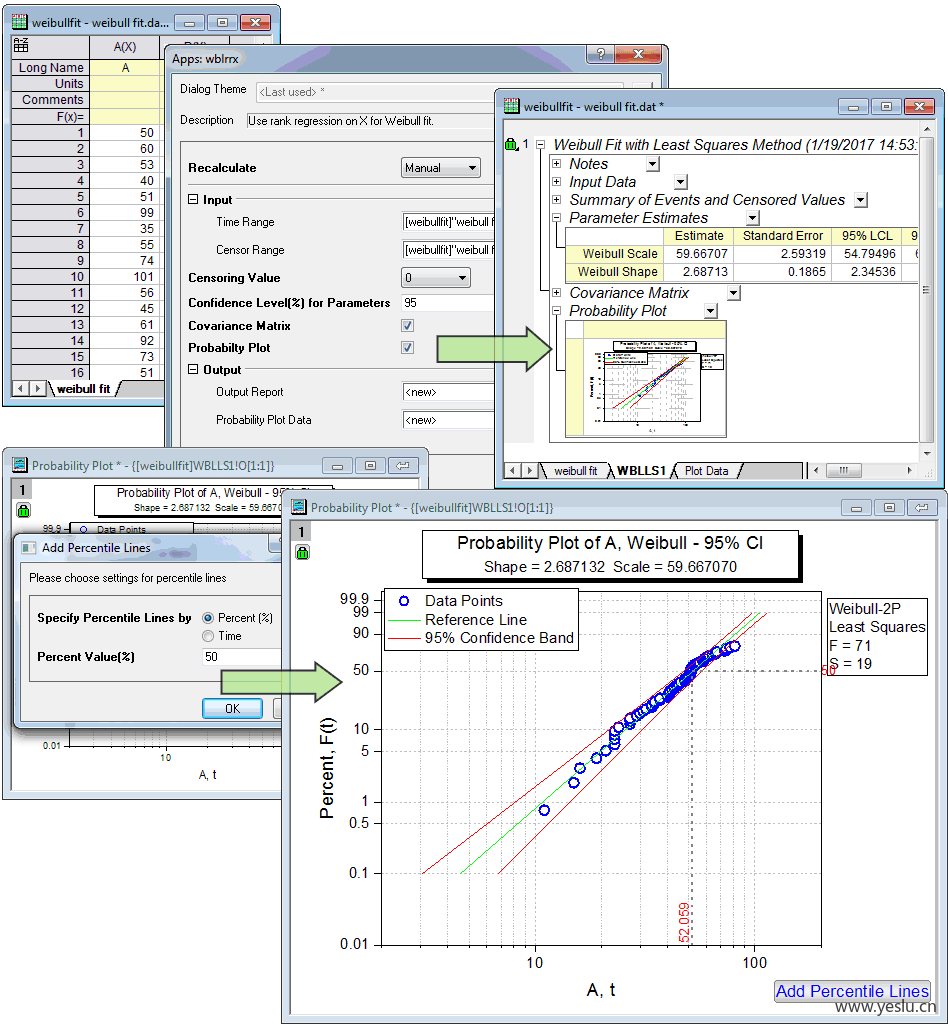Click the Censor Range input field
The image size is (948, 1026).
tap(448, 250)
